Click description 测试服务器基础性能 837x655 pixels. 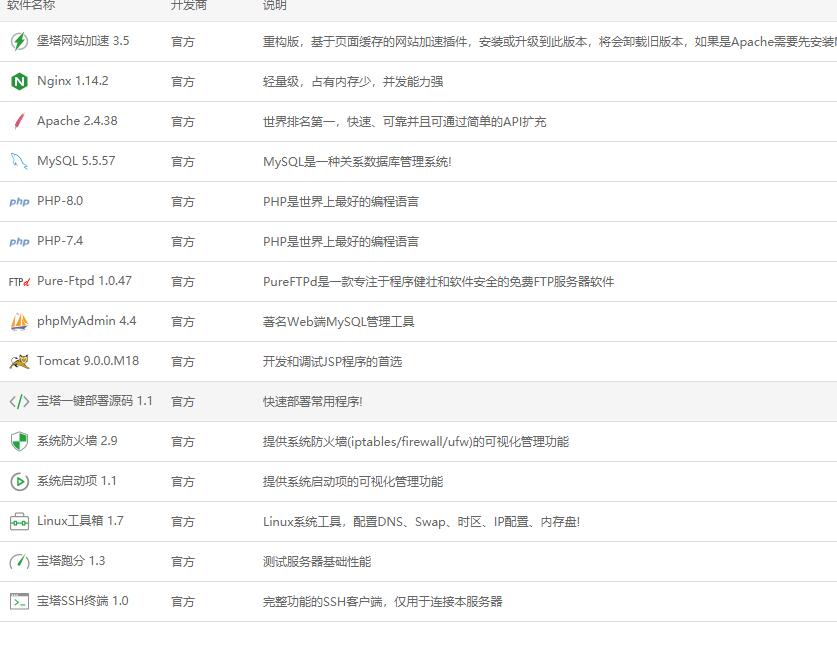pyautogui.click(x=317, y=562)
